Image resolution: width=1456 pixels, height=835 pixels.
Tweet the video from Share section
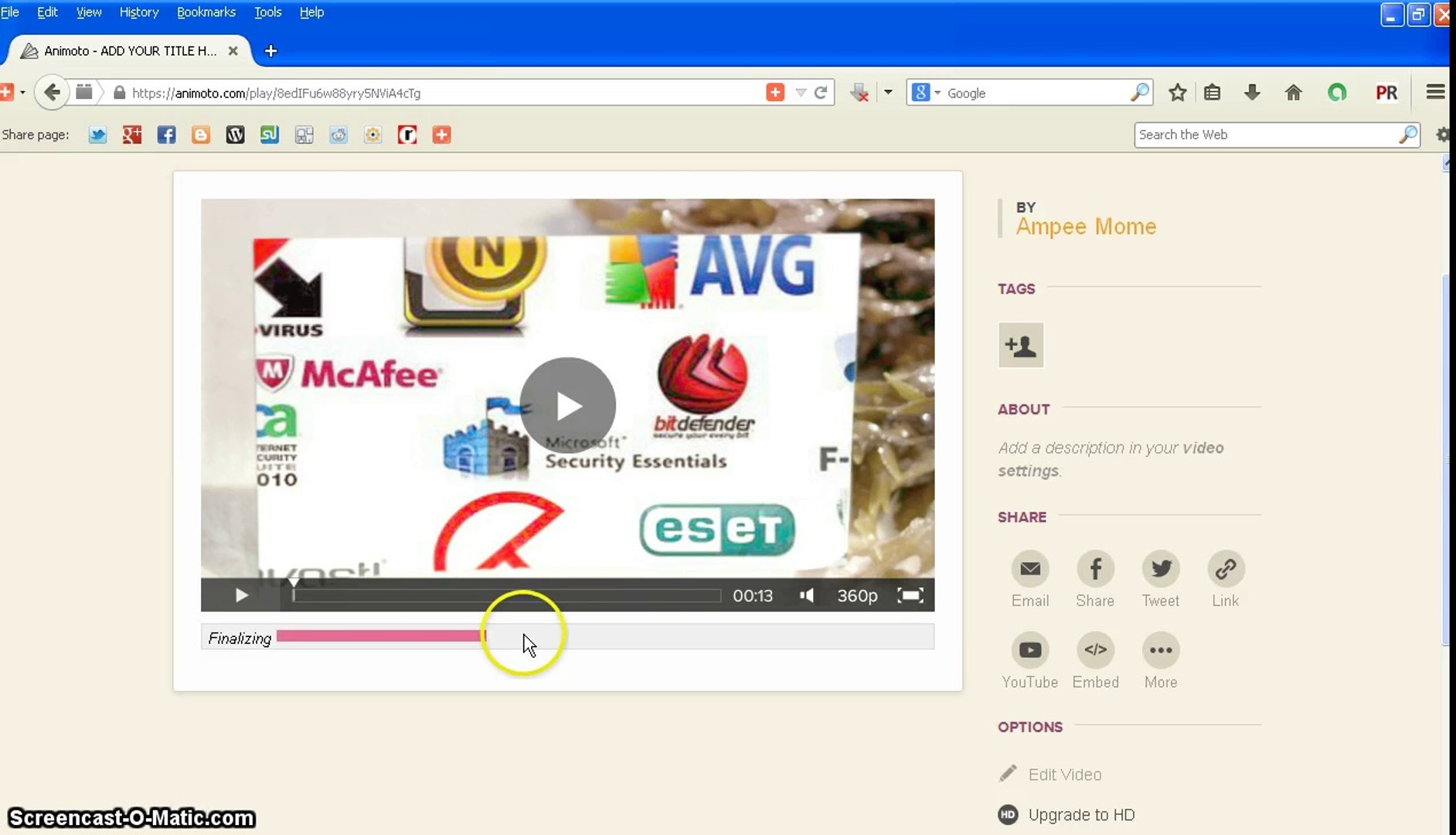(x=1161, y=580)
